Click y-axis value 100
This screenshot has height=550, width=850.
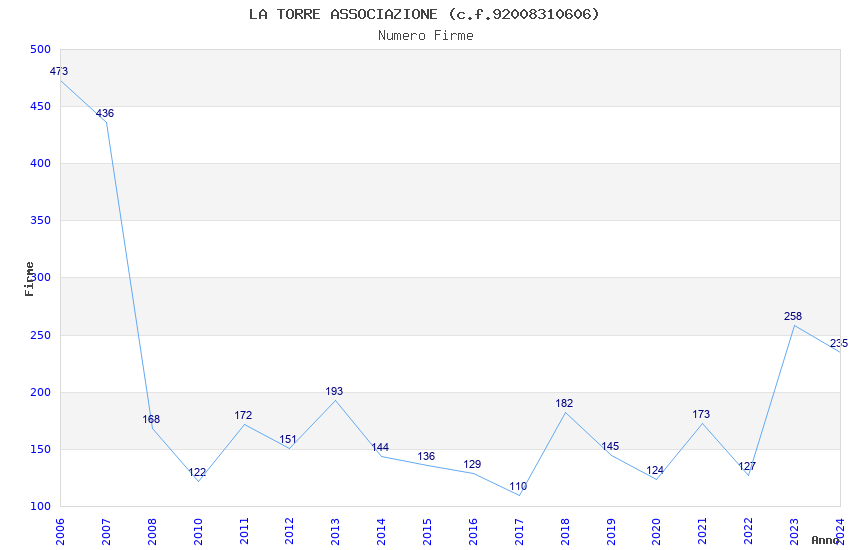click(41, 506)
